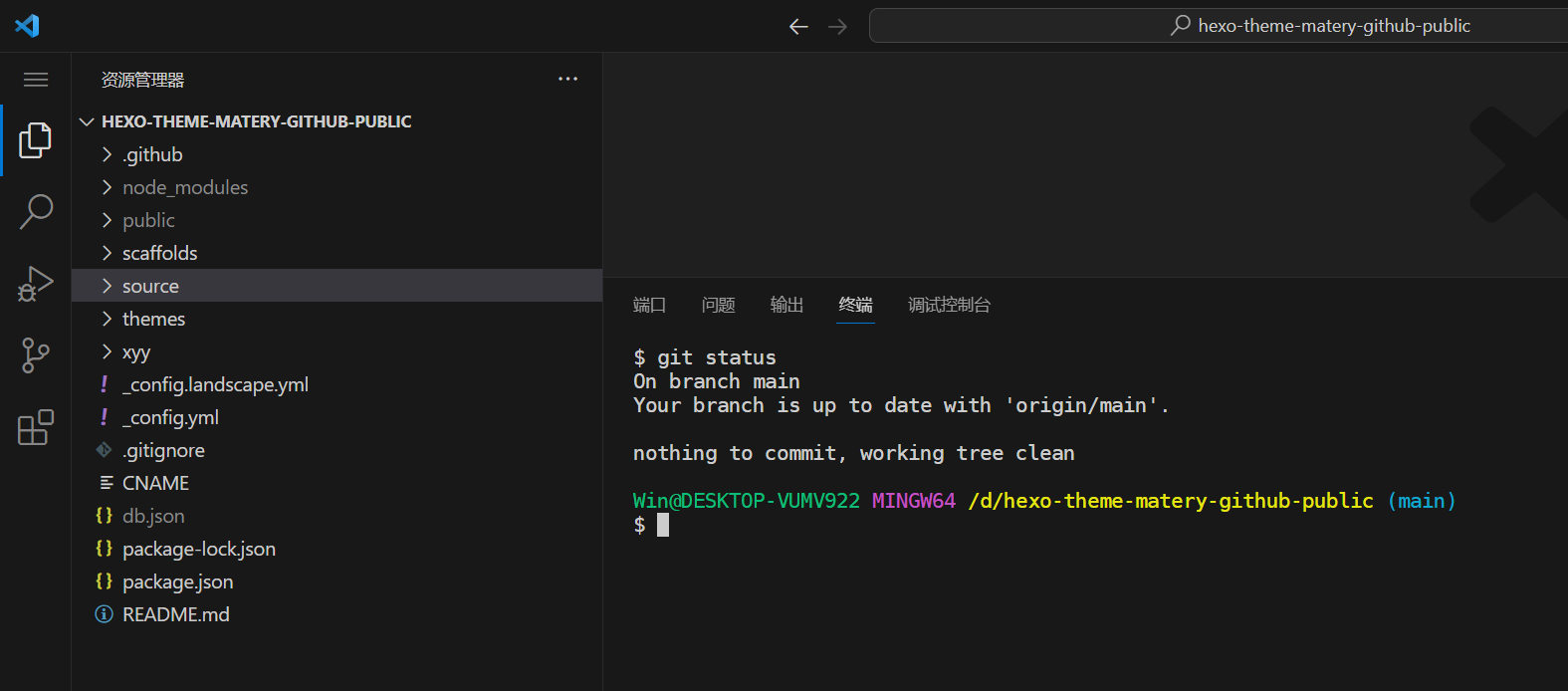The width and height of the screenshot is (1568, 691).
Task: Click the search magnifier in command center
Action: tap(1181, 25)
